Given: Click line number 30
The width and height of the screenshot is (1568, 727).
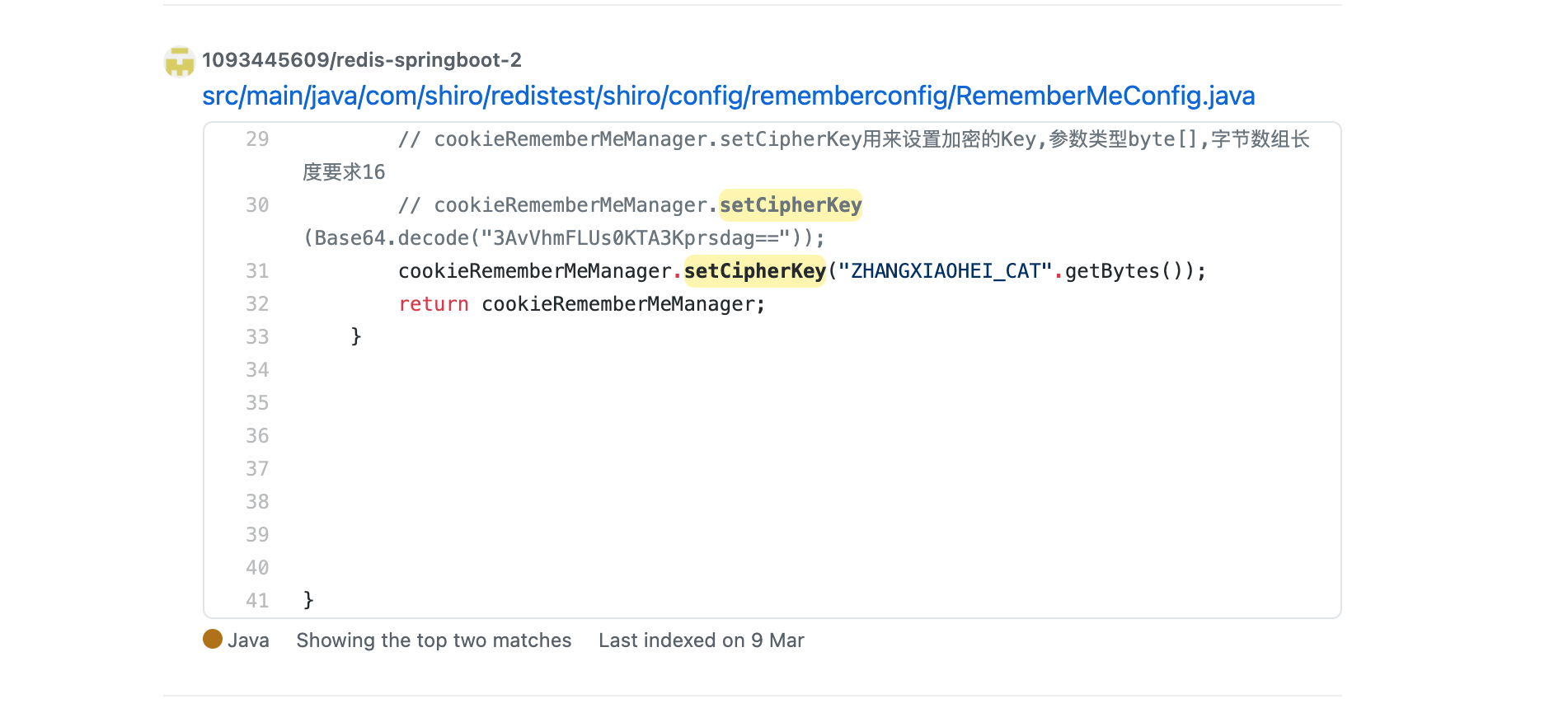Looking at the screenshot, I should [257, 205].
